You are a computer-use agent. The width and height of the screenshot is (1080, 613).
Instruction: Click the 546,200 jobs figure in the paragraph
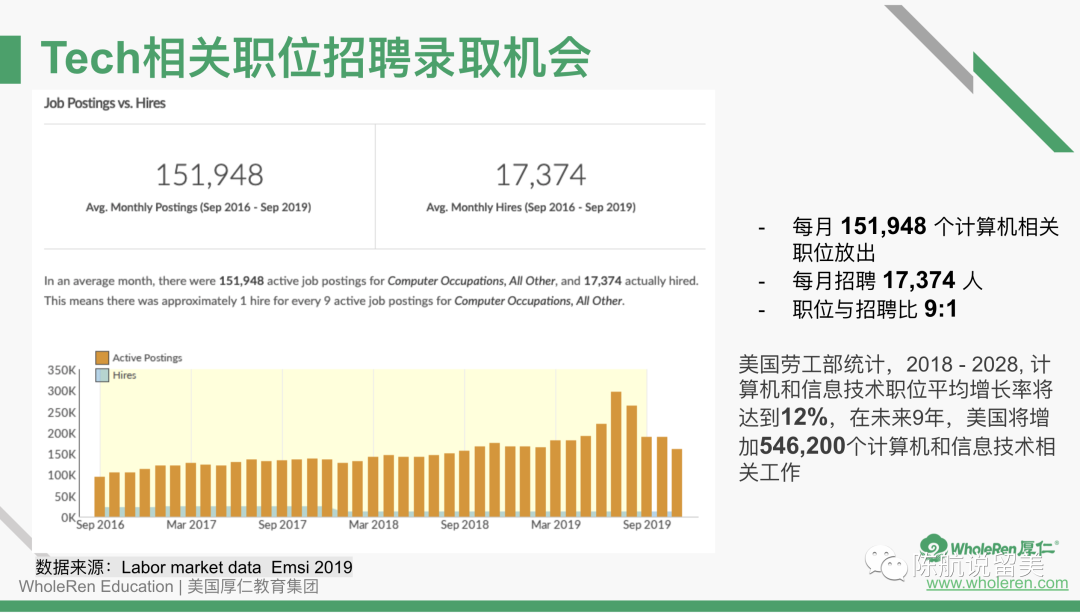[803, 446]
